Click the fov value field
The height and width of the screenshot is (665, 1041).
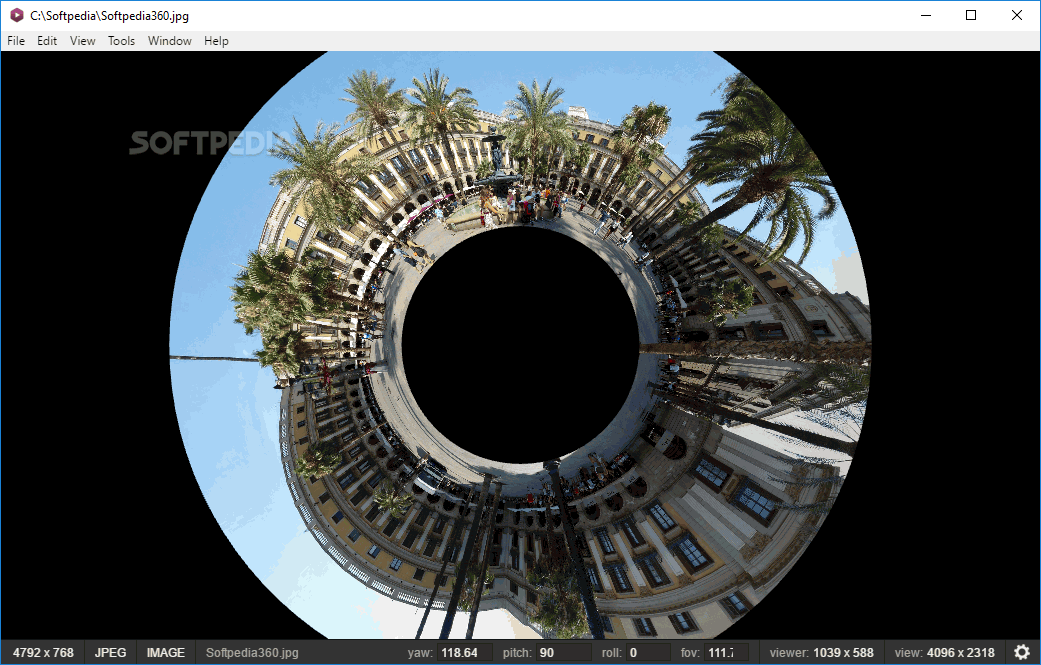point(726,652)
